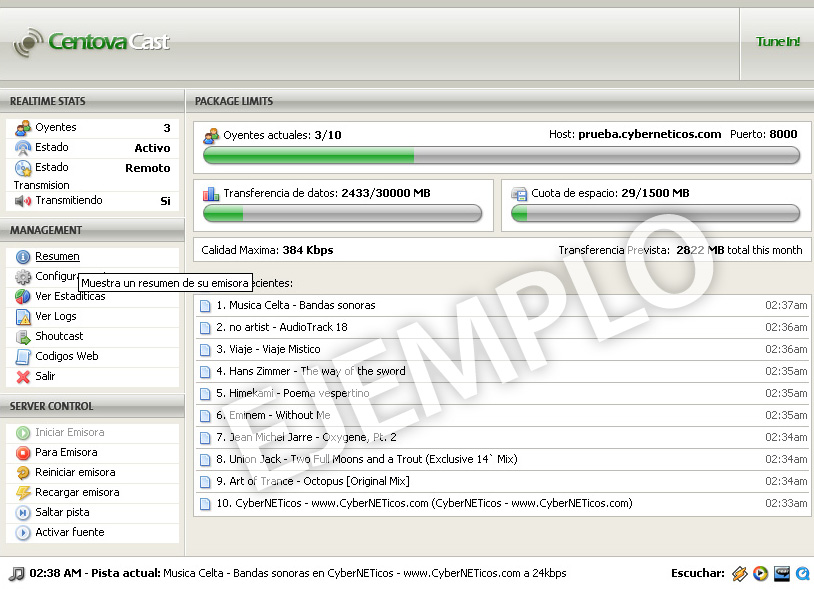Click the greyed Iniciar Emisora option
Screen dimensions: 814x589
tap(70, 432)
